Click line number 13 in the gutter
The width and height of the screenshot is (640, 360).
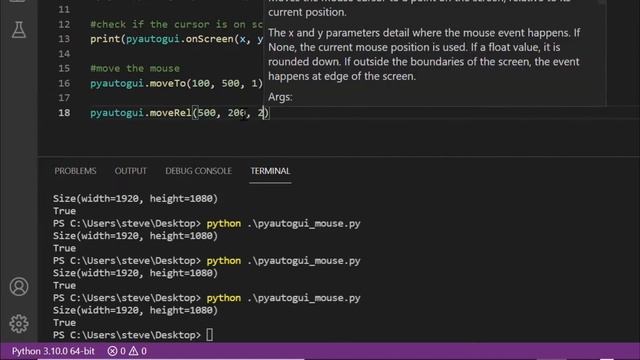coord(64,39)
